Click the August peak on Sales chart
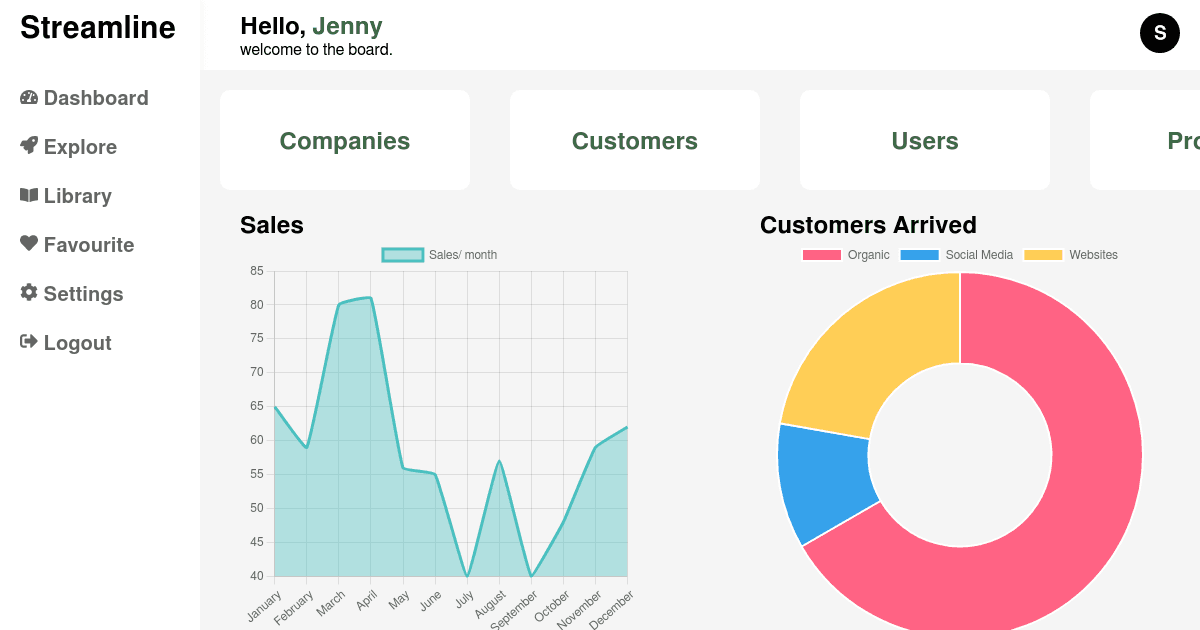 [x=499, y=461]
